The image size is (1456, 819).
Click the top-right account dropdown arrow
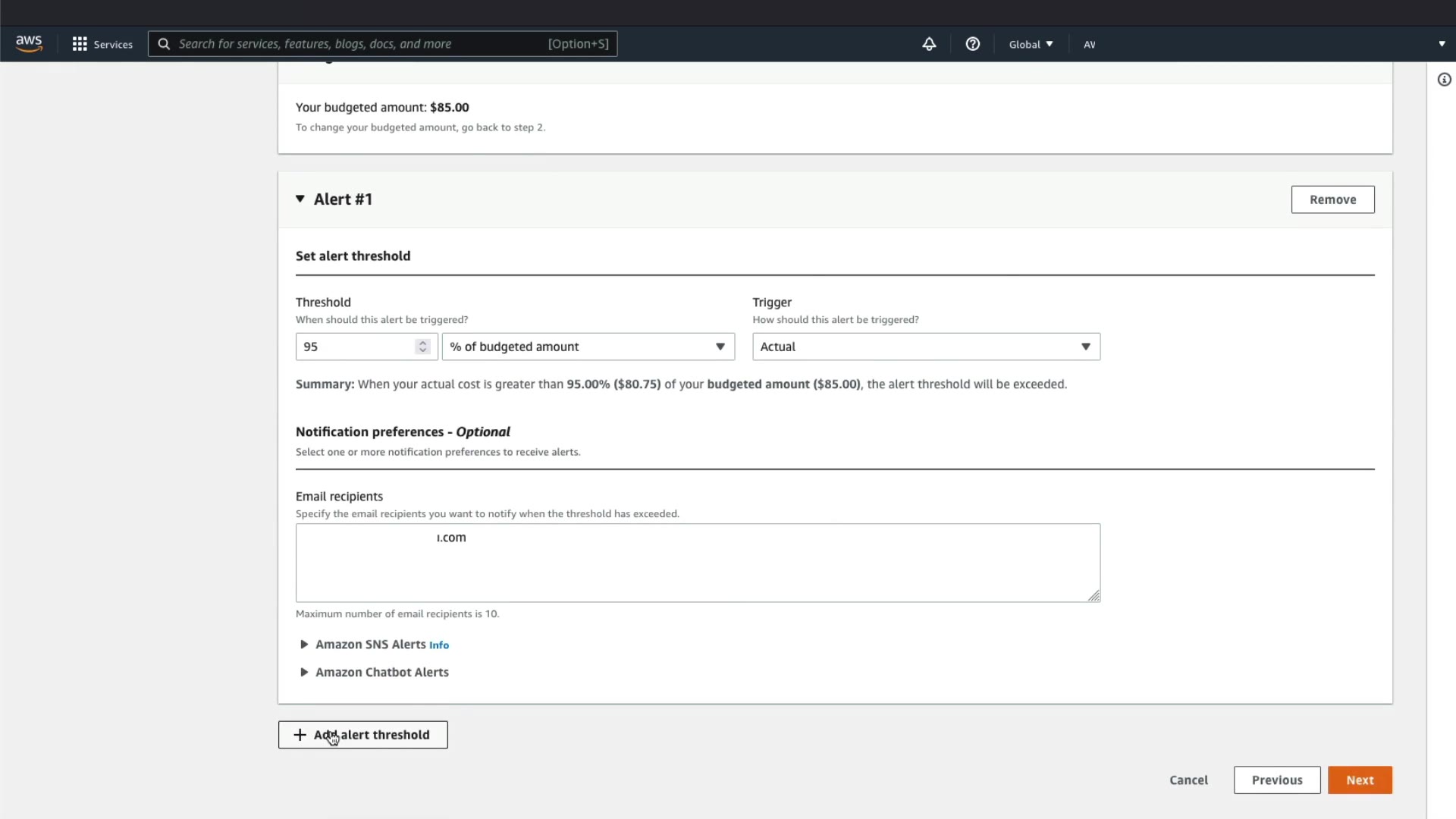coord(1442,44)
